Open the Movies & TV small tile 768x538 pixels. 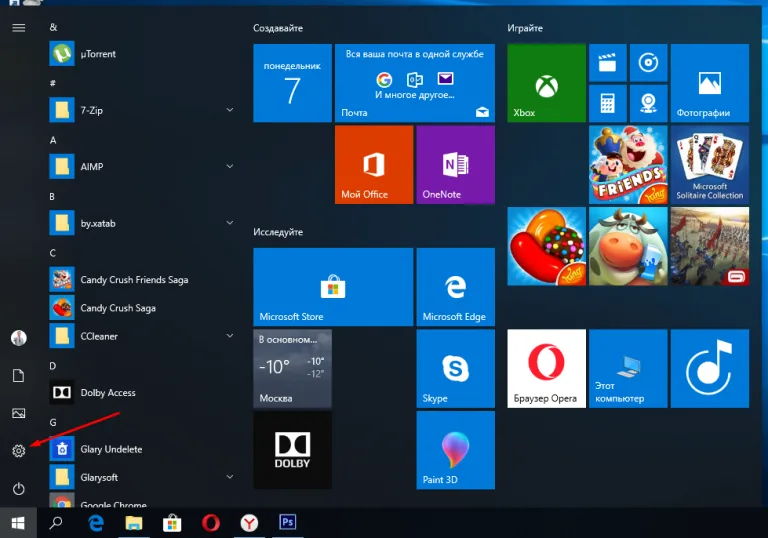(607, 63)
